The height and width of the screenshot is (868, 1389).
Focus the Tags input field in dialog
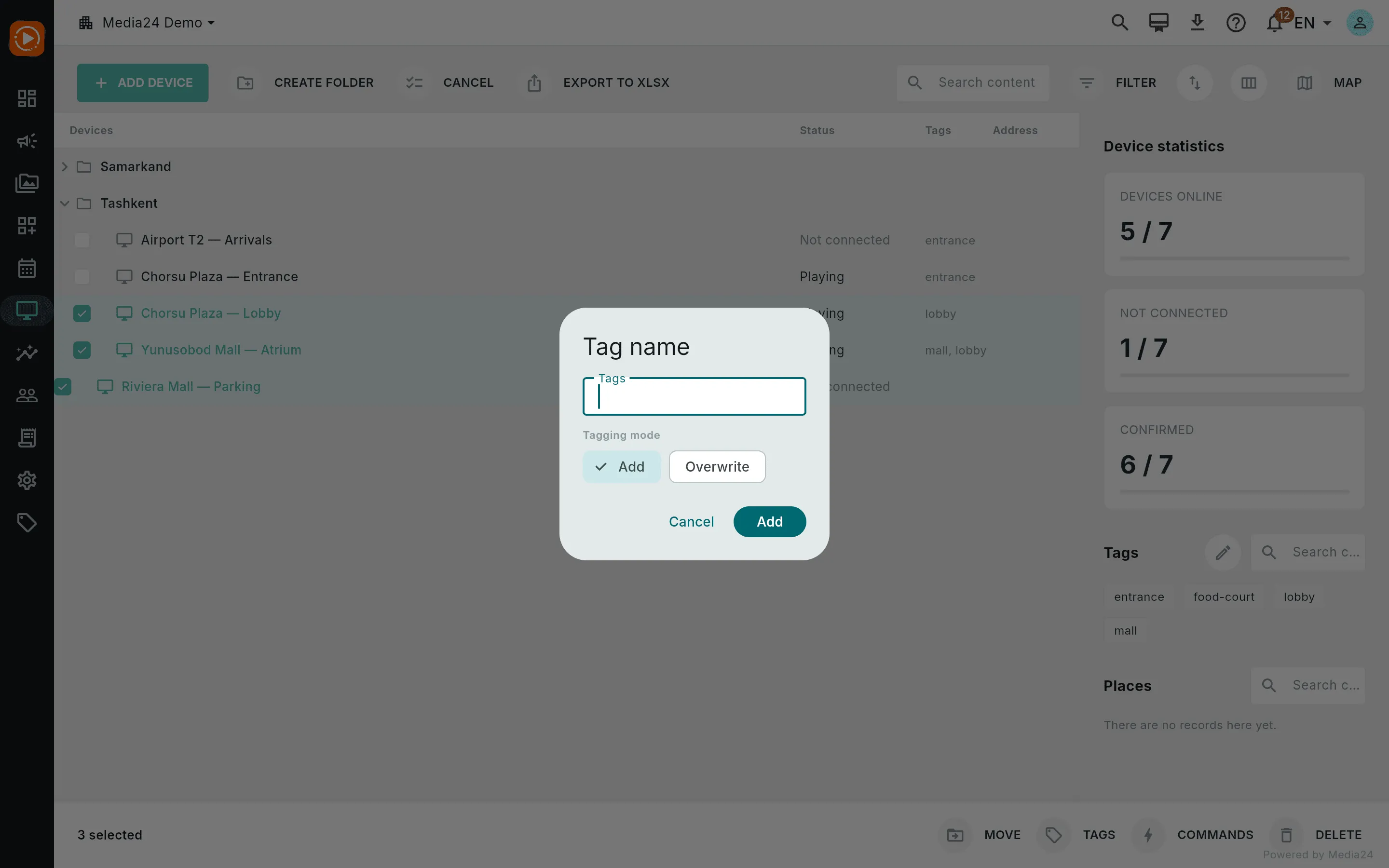coord(694,396)
